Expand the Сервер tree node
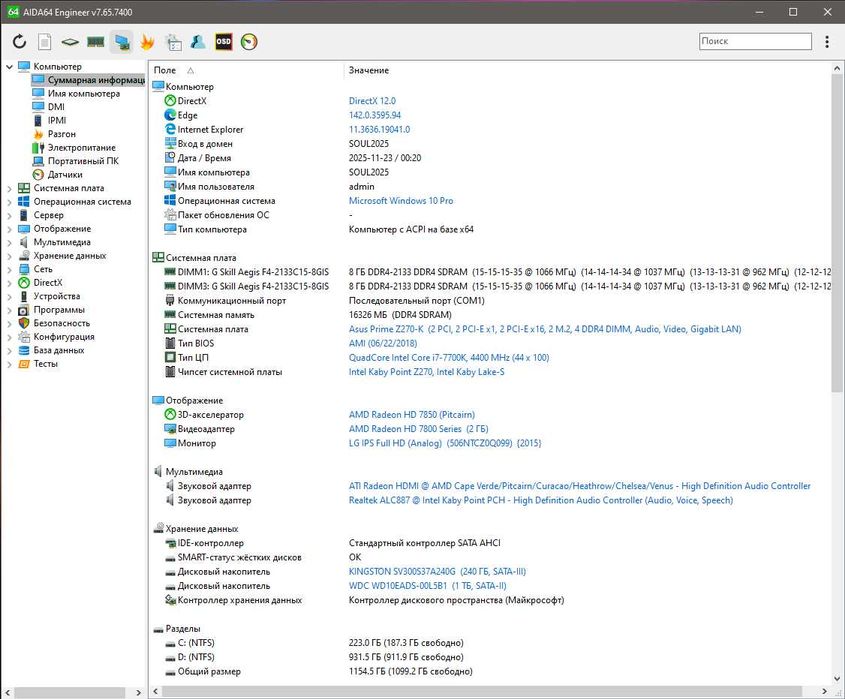The width and height of the screenshot is (845, 699). pyautogui.click(x=9, y=216)
